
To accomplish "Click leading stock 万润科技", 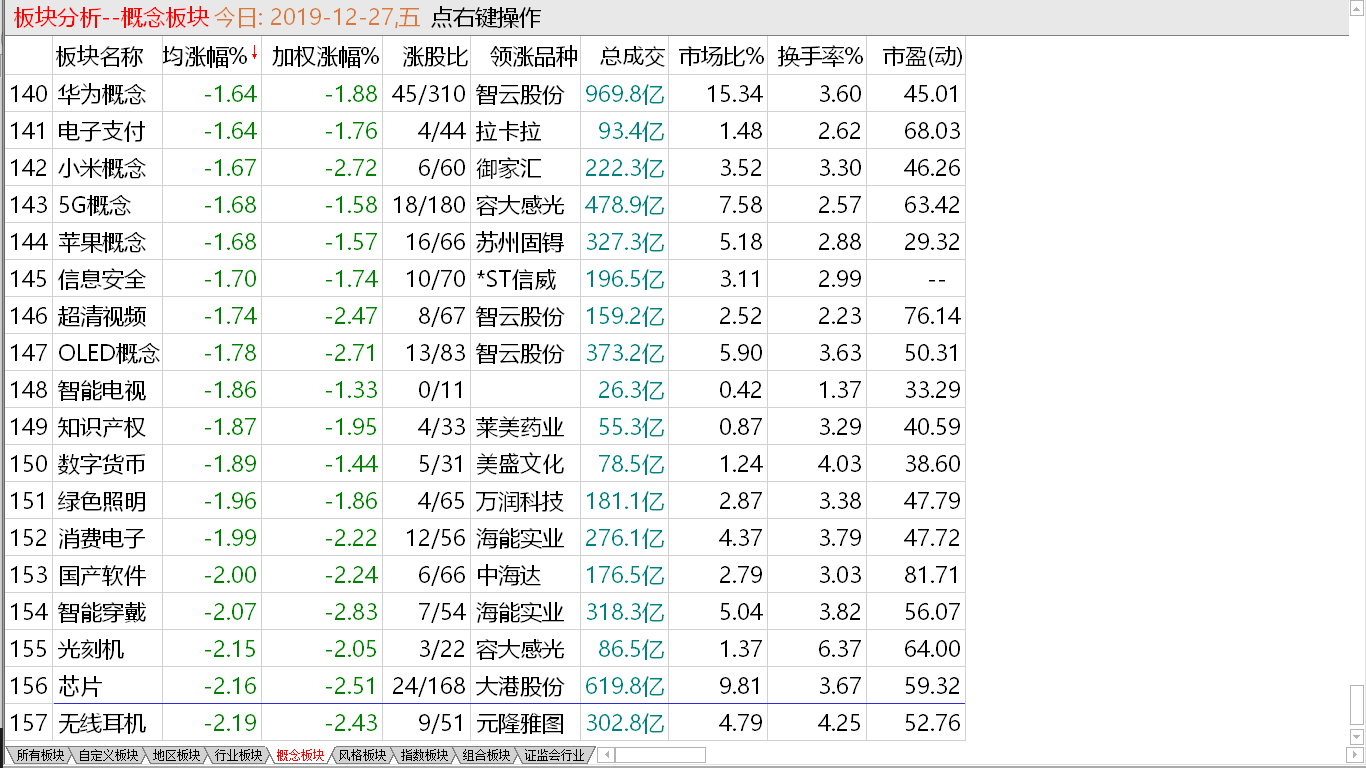I will click(520, 501).
